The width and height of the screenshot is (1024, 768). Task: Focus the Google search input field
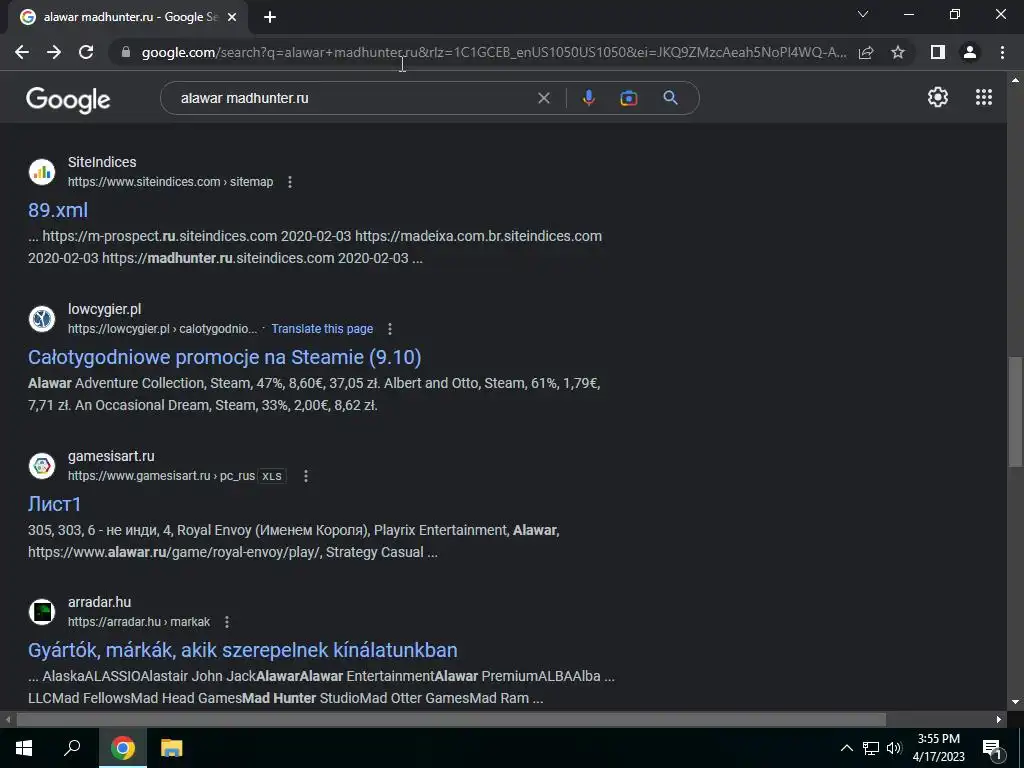pyautogui.click(x=353, y=98)
